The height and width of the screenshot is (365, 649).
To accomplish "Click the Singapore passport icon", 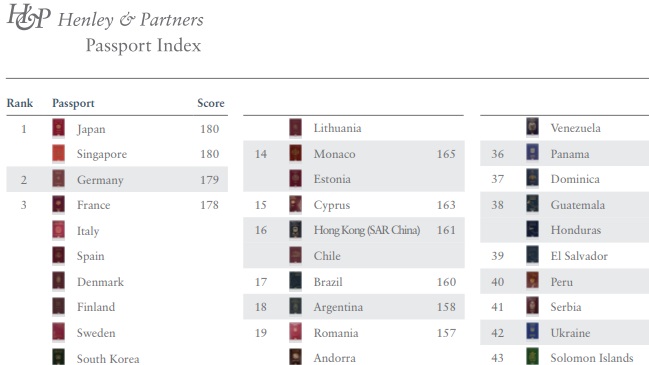I will [58, 154].
